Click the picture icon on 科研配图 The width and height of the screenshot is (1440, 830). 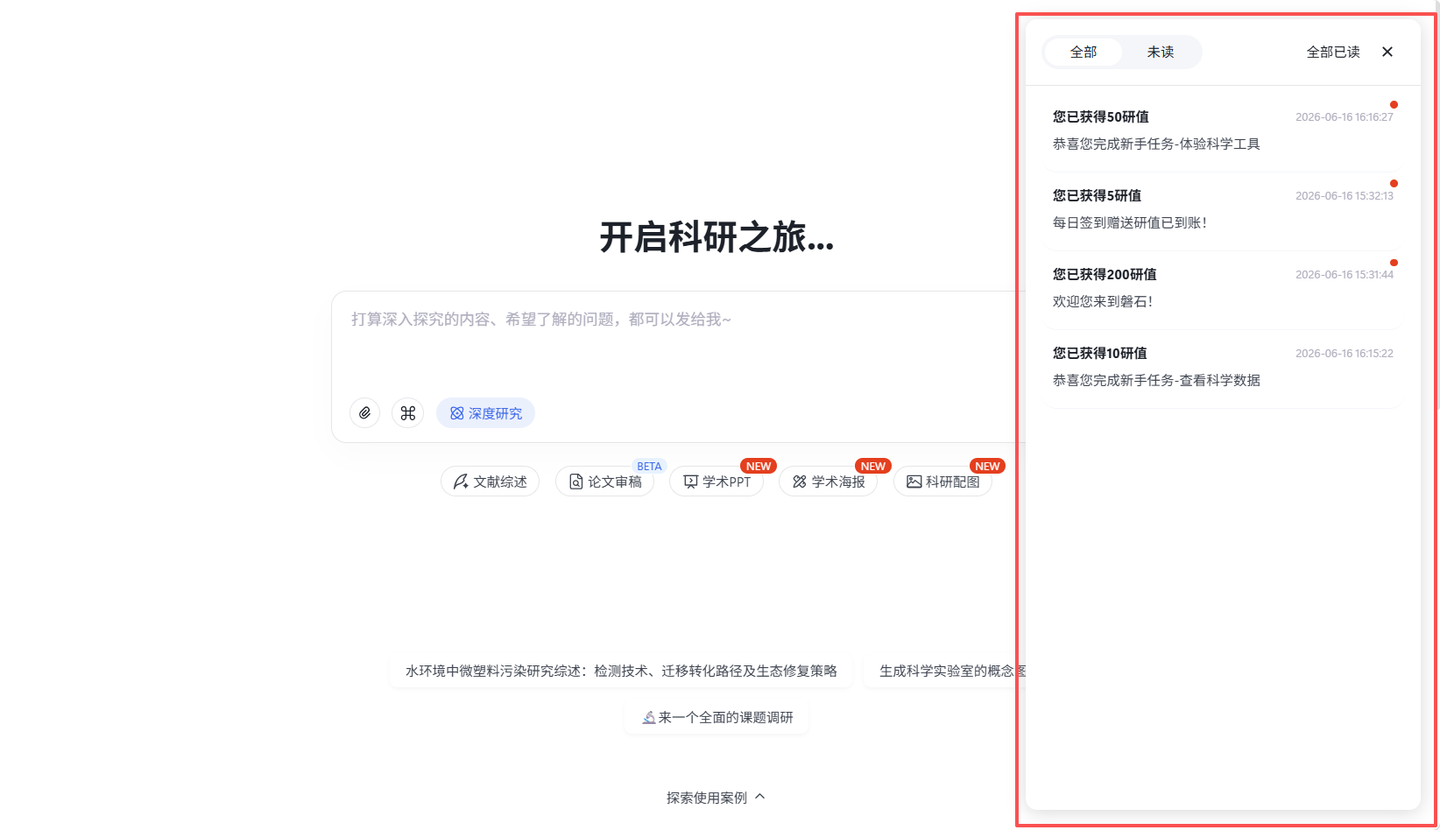click(914, 481)
